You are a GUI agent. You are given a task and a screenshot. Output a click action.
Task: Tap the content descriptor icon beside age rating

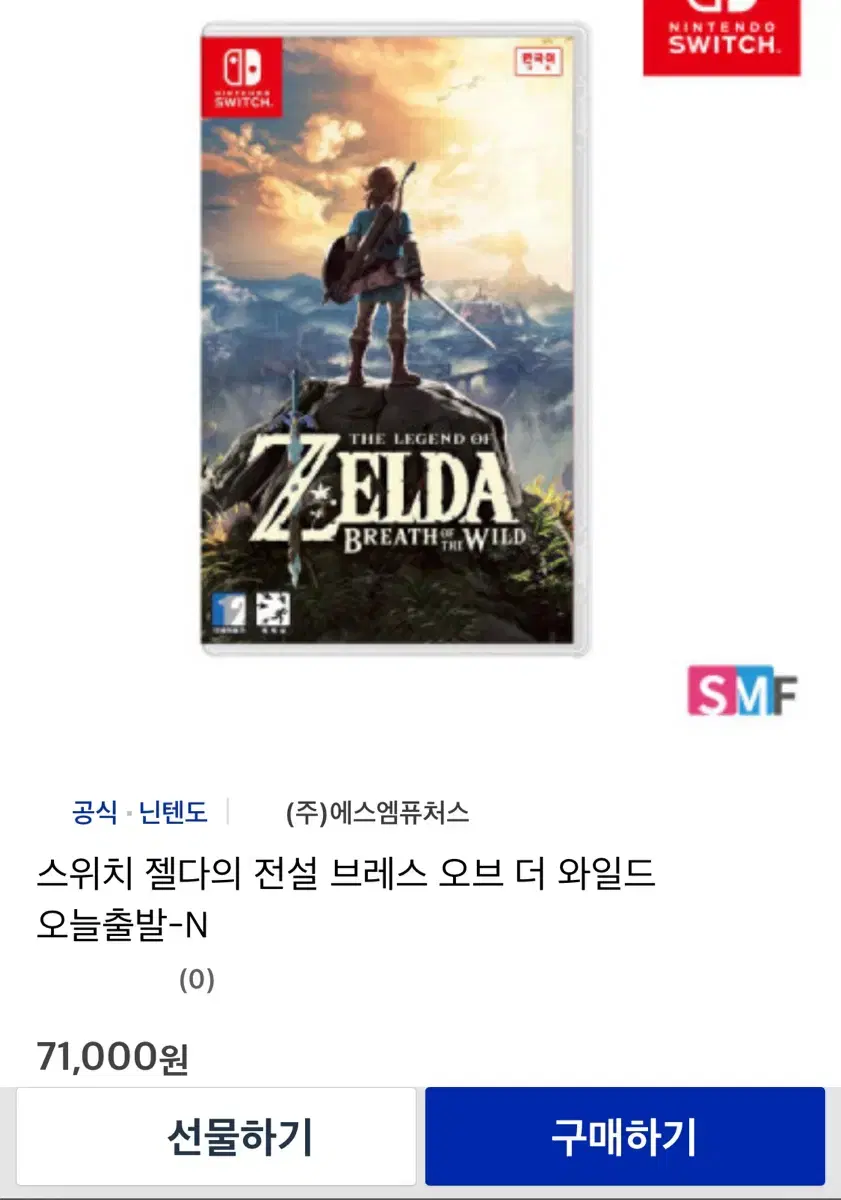pos(271,612)
